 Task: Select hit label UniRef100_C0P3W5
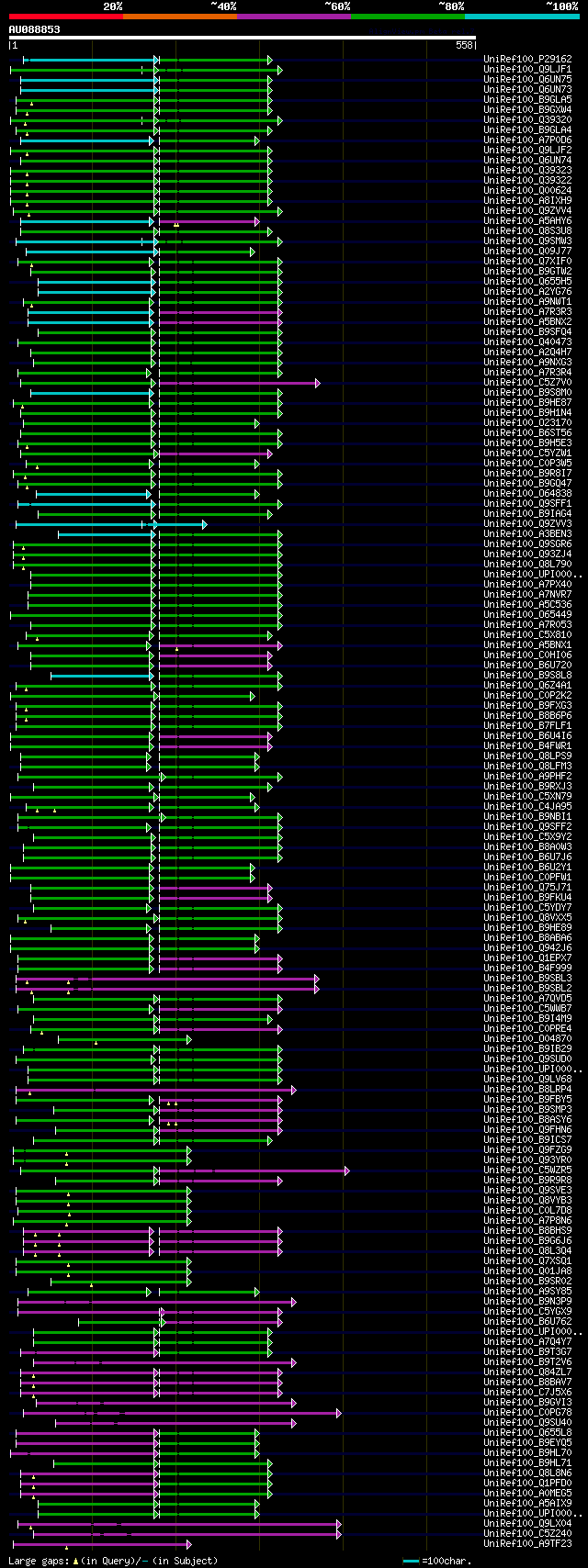click(527, 464)
